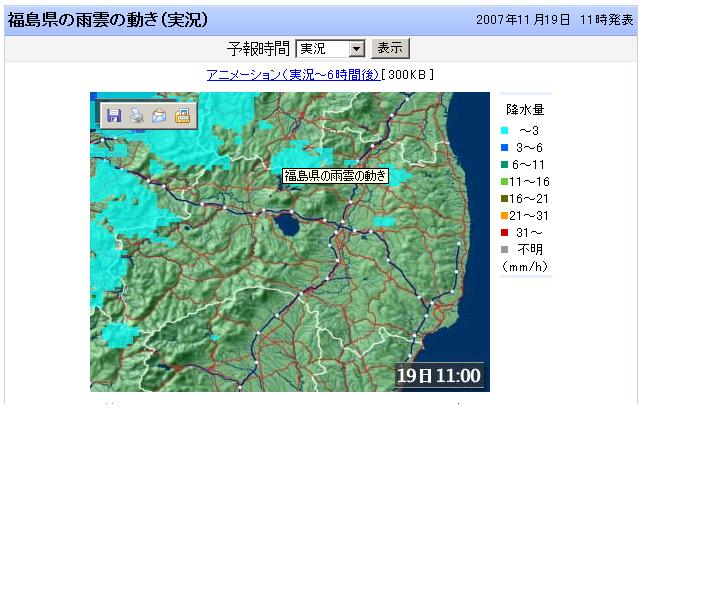
Task: Click the olive 16～21 legend swatch
Action: point(505,199)
